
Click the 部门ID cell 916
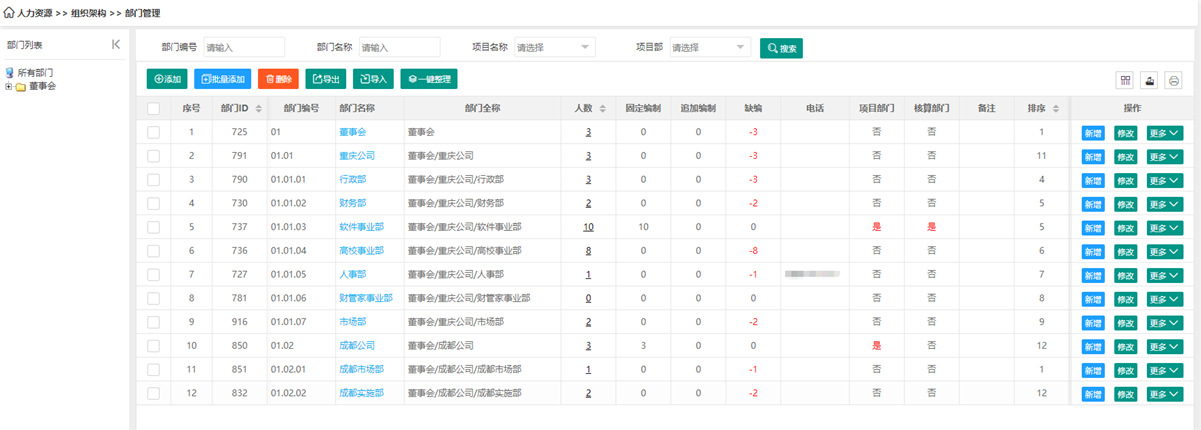[x=239, y=322]
